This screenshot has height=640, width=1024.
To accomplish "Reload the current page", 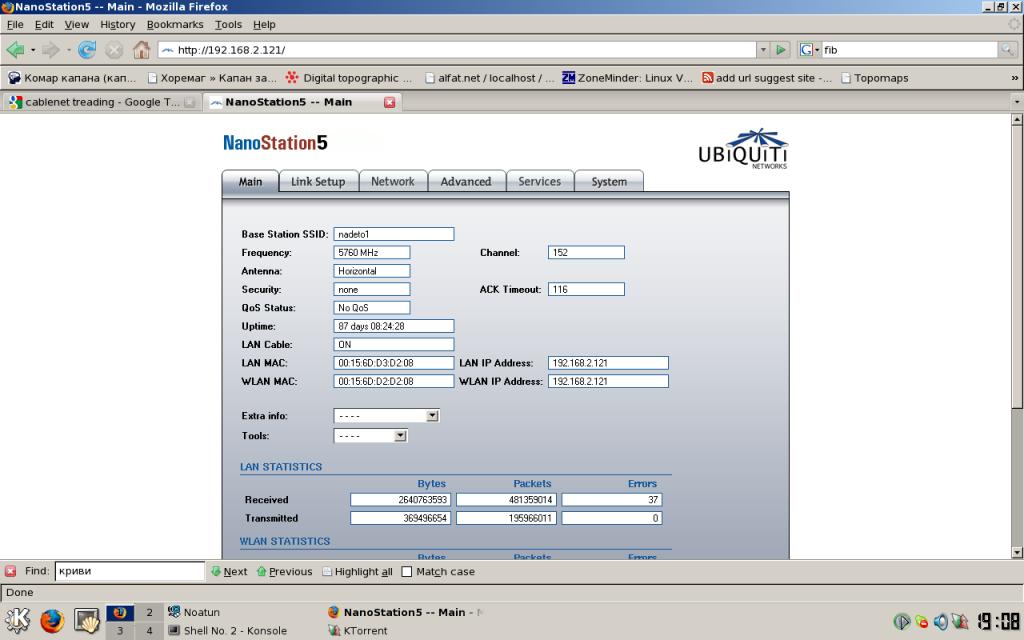I will [87, 50].
